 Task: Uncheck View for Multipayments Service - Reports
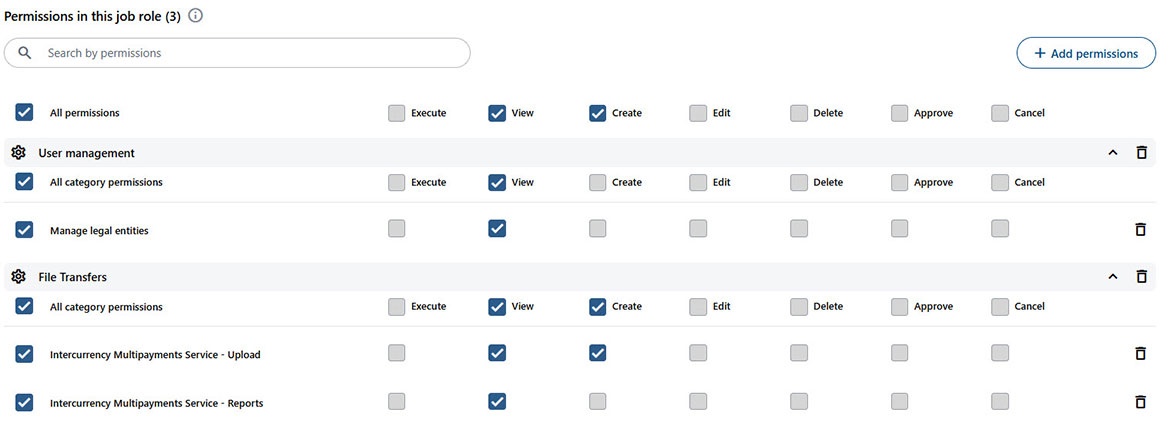click(497, 401)
